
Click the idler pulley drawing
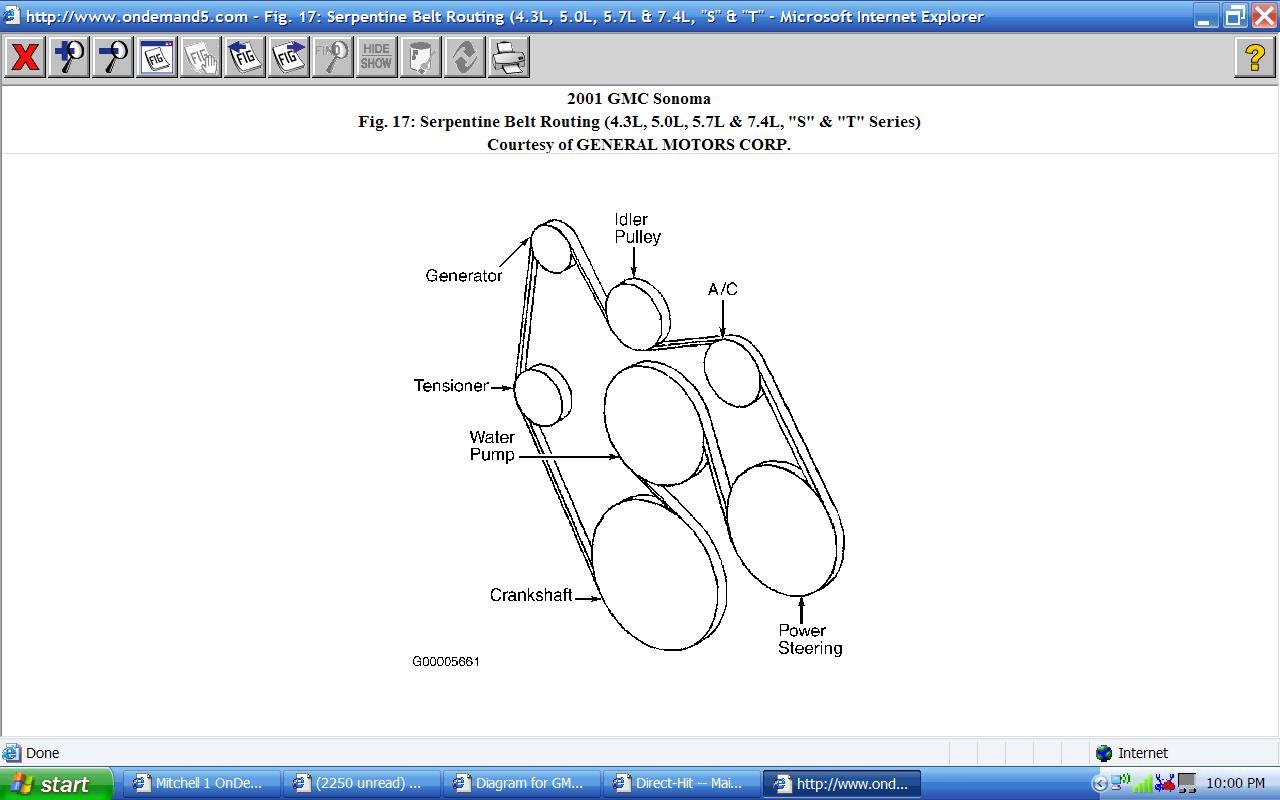click(636, 314)
